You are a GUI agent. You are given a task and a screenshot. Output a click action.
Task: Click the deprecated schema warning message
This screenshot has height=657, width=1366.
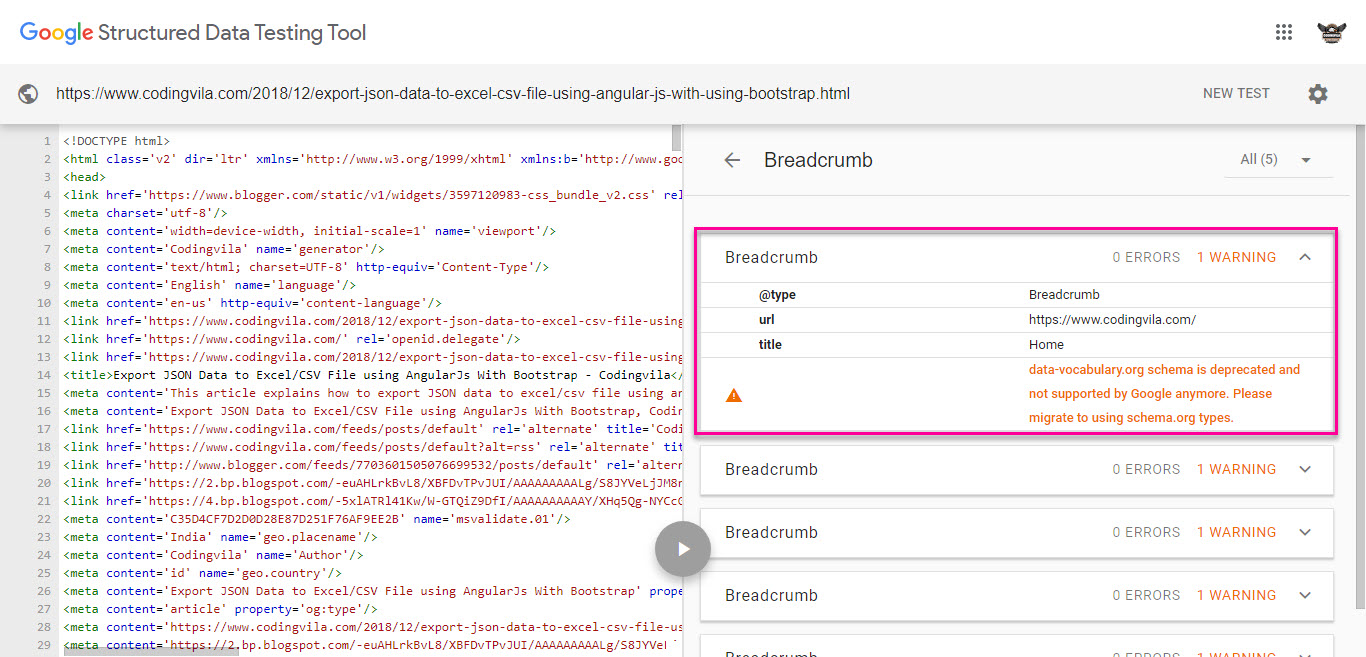click(1164, 394)
